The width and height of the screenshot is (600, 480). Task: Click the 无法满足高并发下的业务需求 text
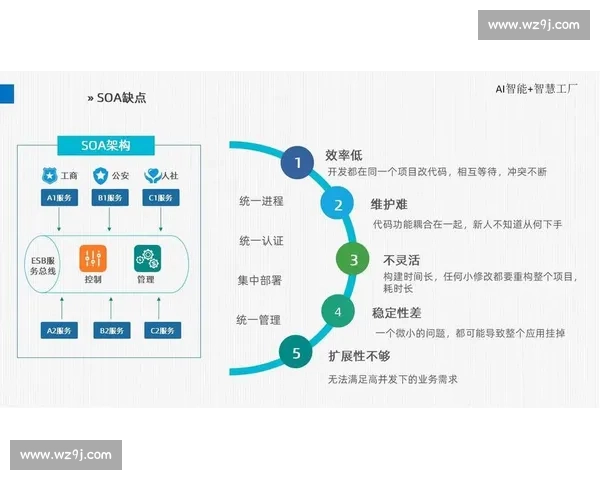pyautogui.click(x=393, y=379)
